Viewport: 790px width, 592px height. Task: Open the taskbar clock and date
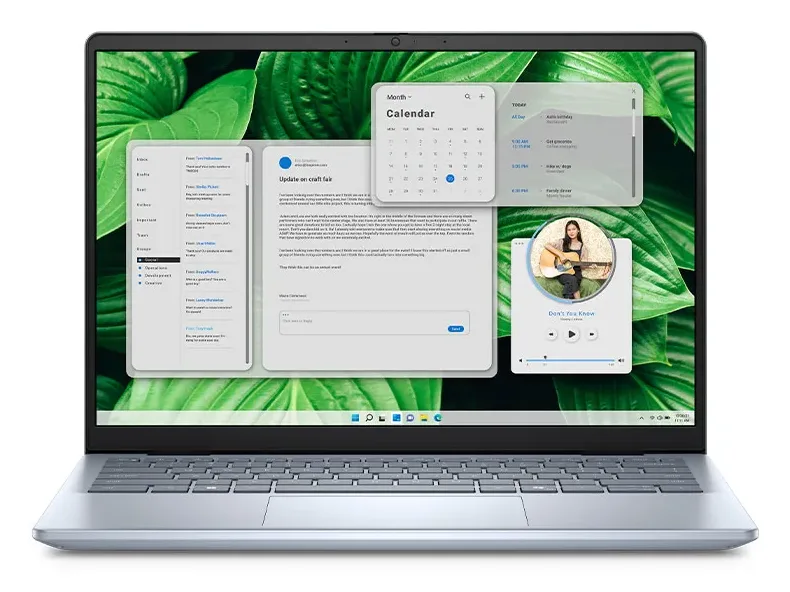click(x=682, y=418)
